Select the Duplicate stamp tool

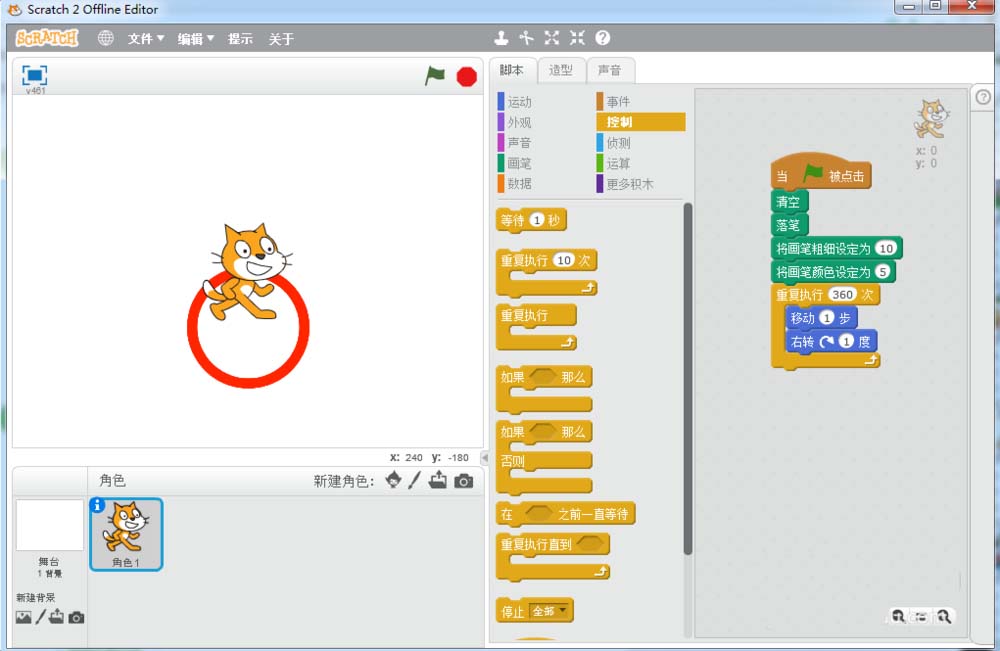click(x=501, y=38)
